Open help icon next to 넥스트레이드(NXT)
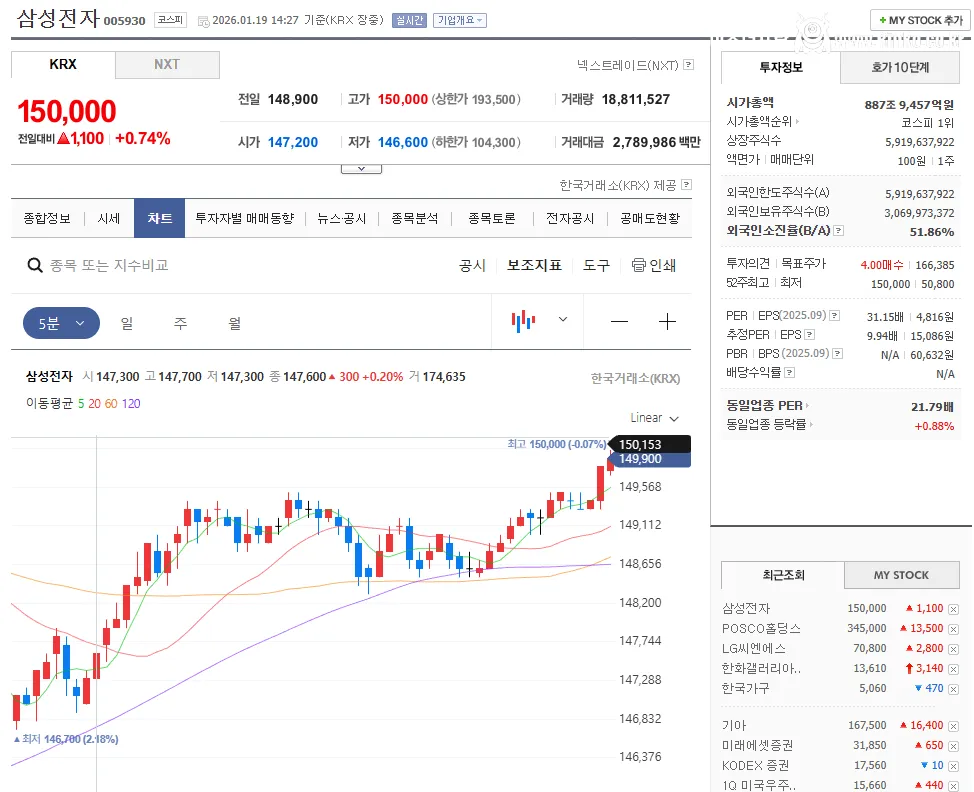 click(x=688, y=65)
